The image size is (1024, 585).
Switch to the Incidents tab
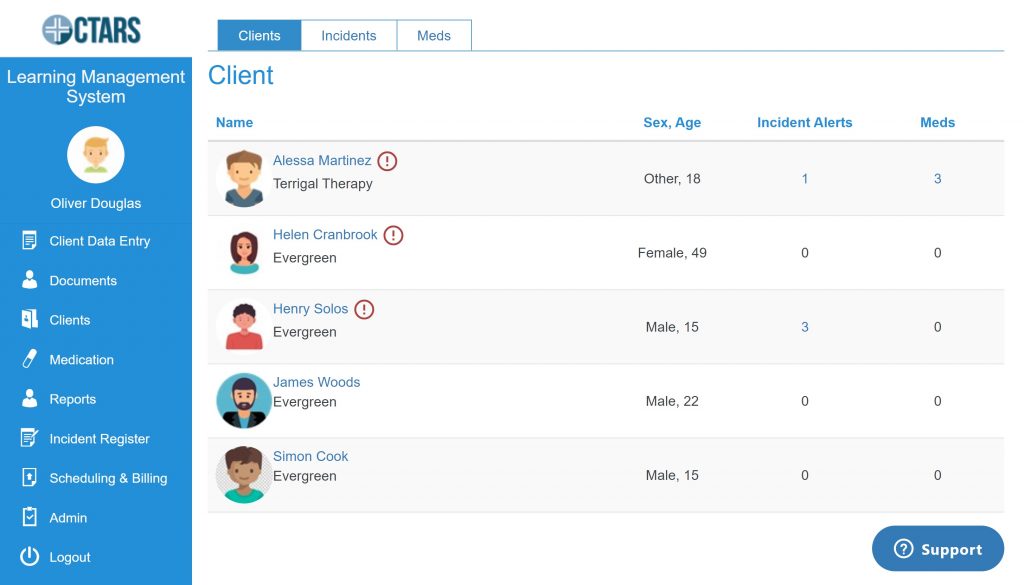click(x=348, y=36)
